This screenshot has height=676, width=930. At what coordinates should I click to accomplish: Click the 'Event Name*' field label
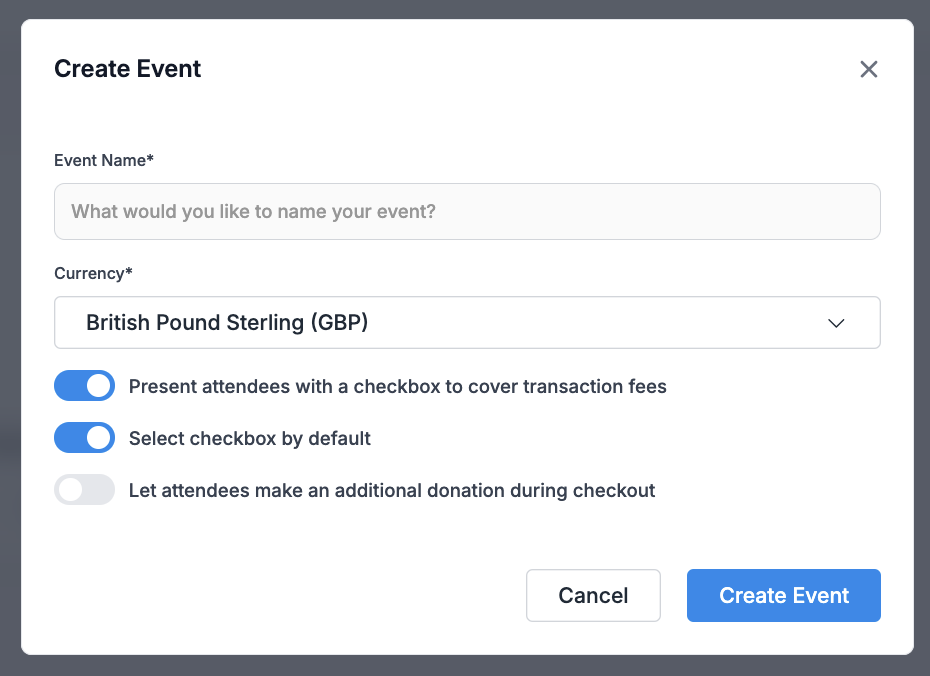104,160
